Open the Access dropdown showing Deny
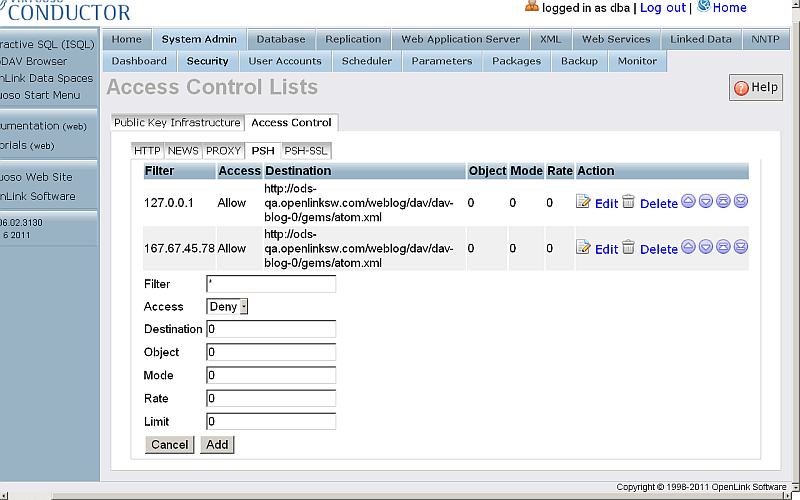 (x=228, y=307)
